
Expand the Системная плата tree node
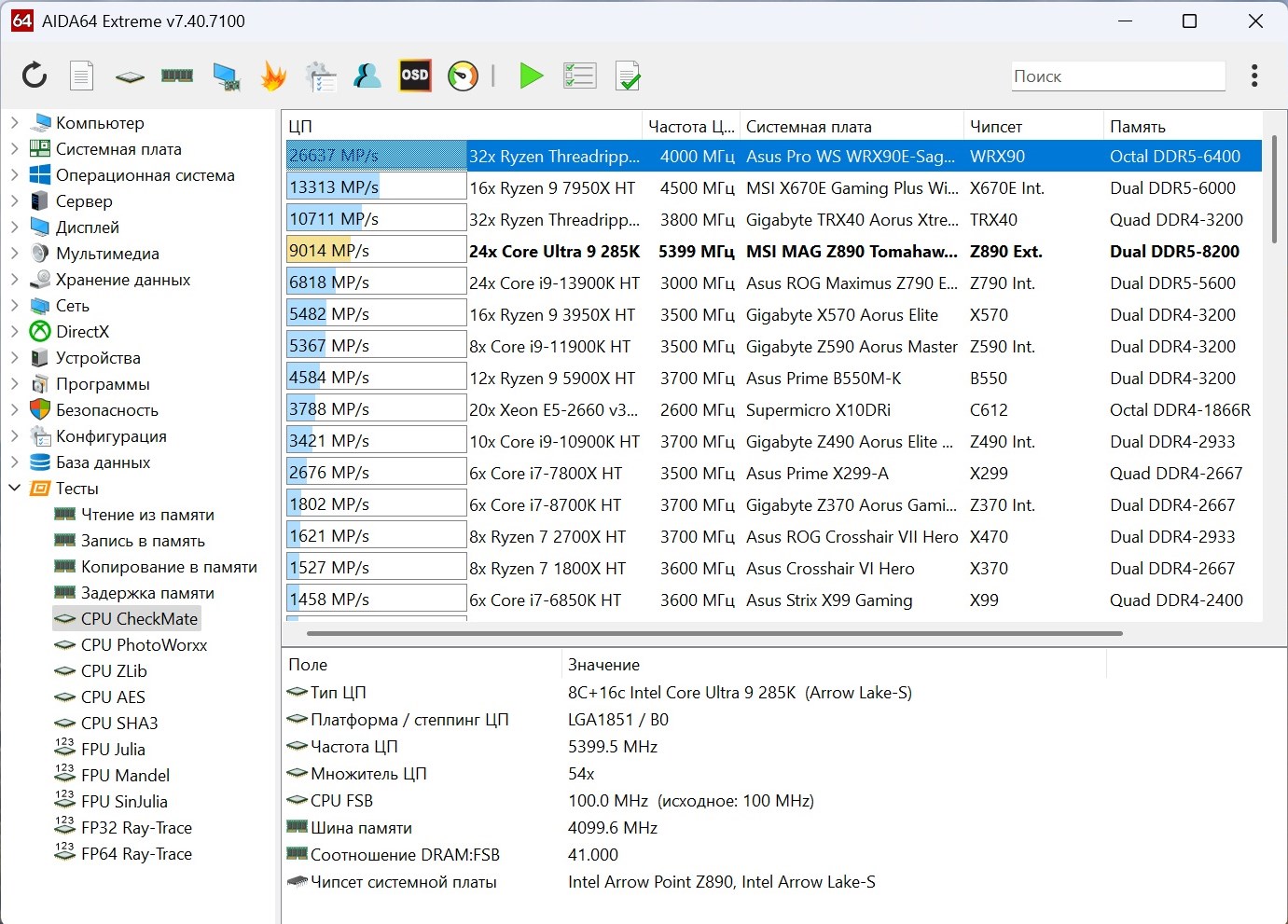tap(14, 148)
